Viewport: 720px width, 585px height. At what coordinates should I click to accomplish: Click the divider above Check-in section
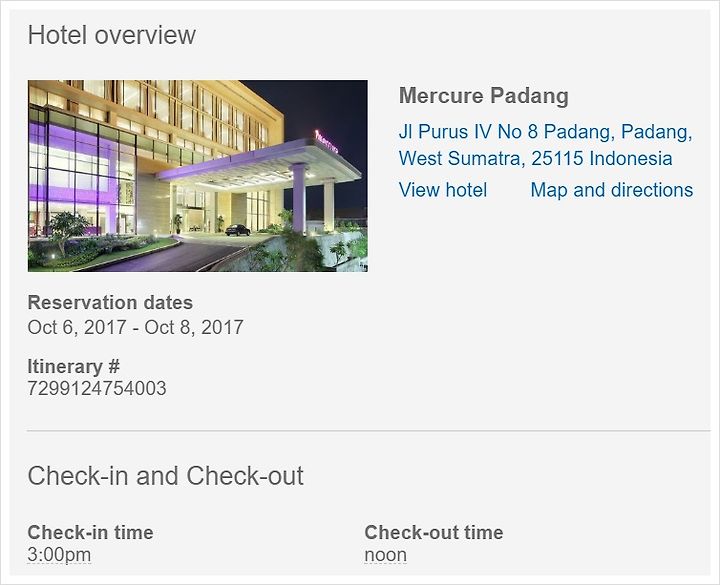click(x=369, y=431)
